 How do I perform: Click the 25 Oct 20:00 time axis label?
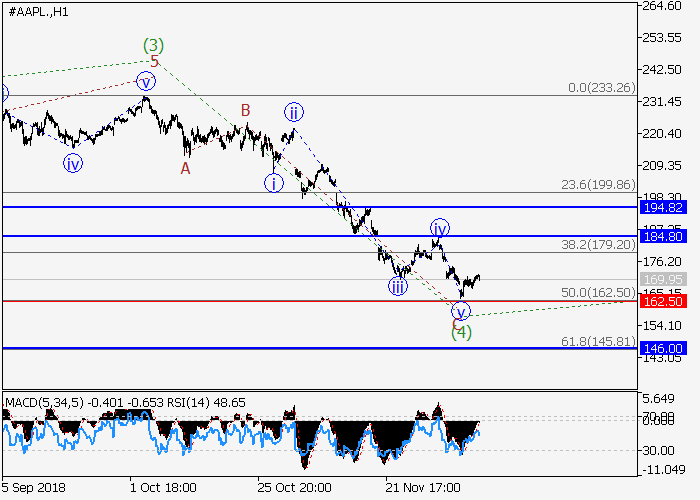click(291, 488)
